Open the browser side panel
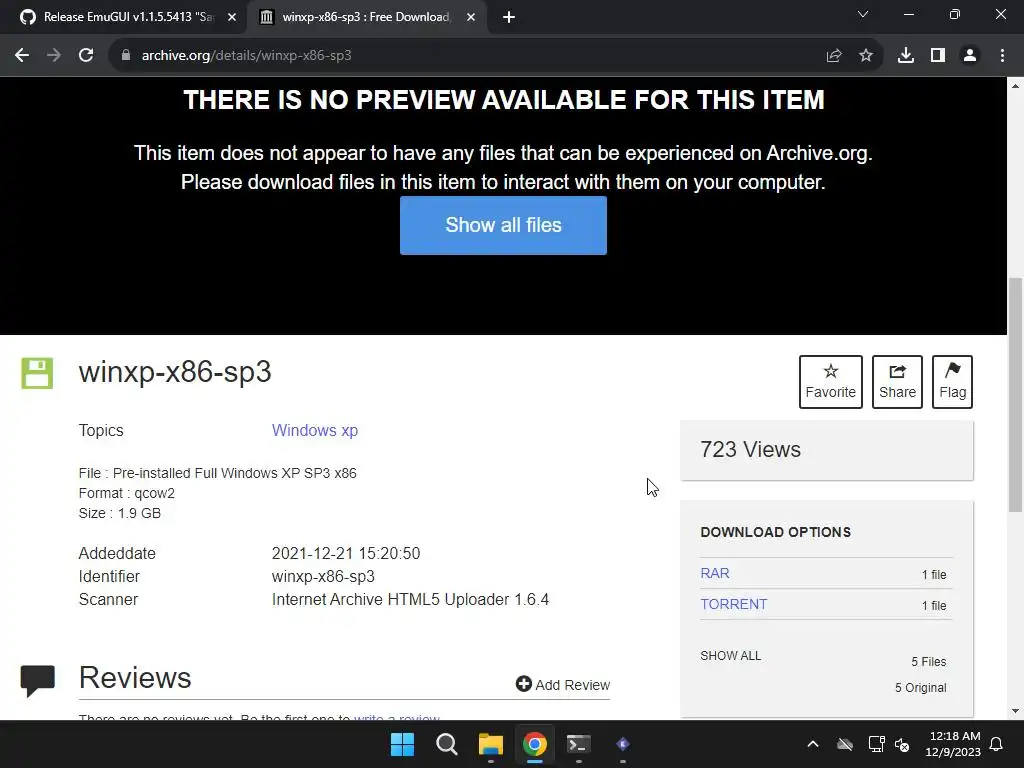 pos(938,56)
